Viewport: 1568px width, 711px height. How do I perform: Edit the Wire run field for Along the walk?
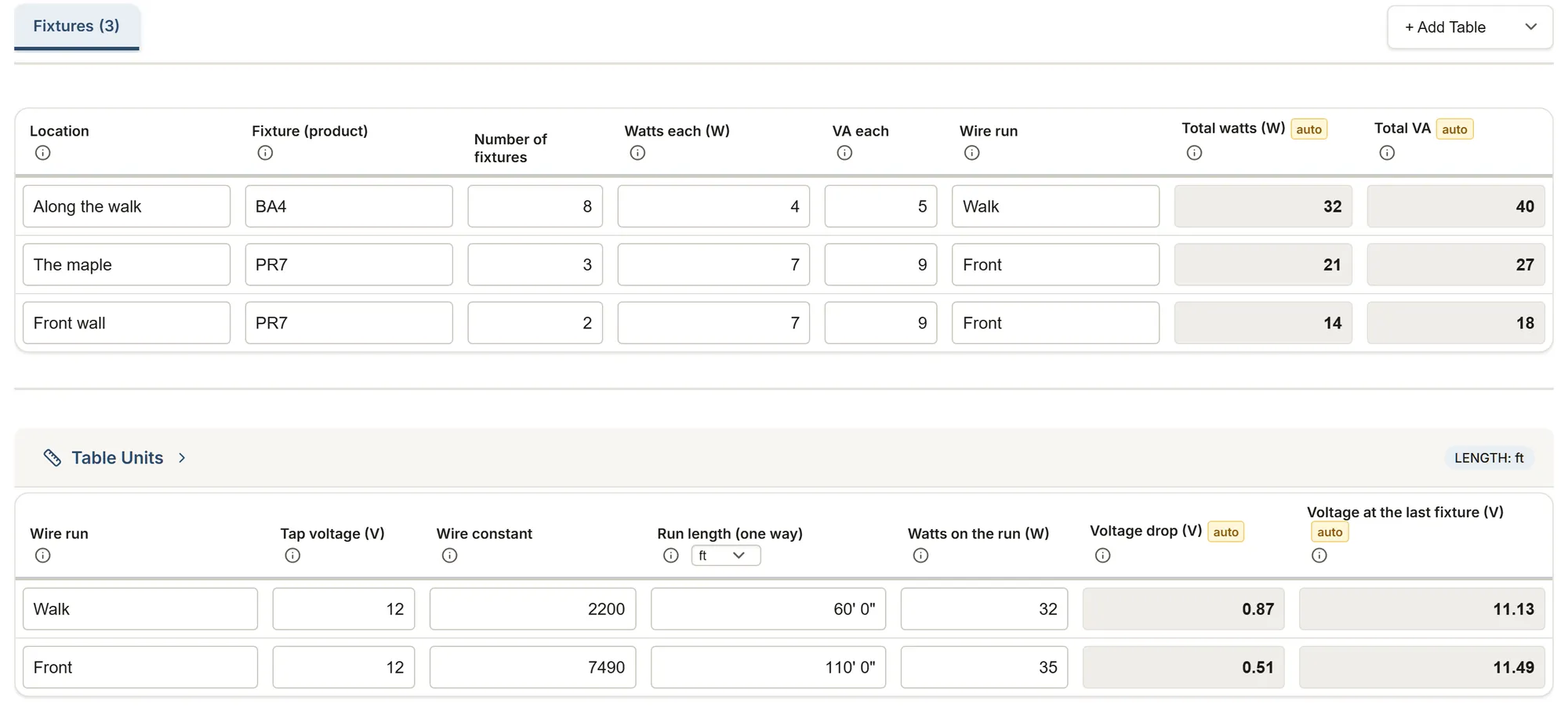click(1055, 206)
